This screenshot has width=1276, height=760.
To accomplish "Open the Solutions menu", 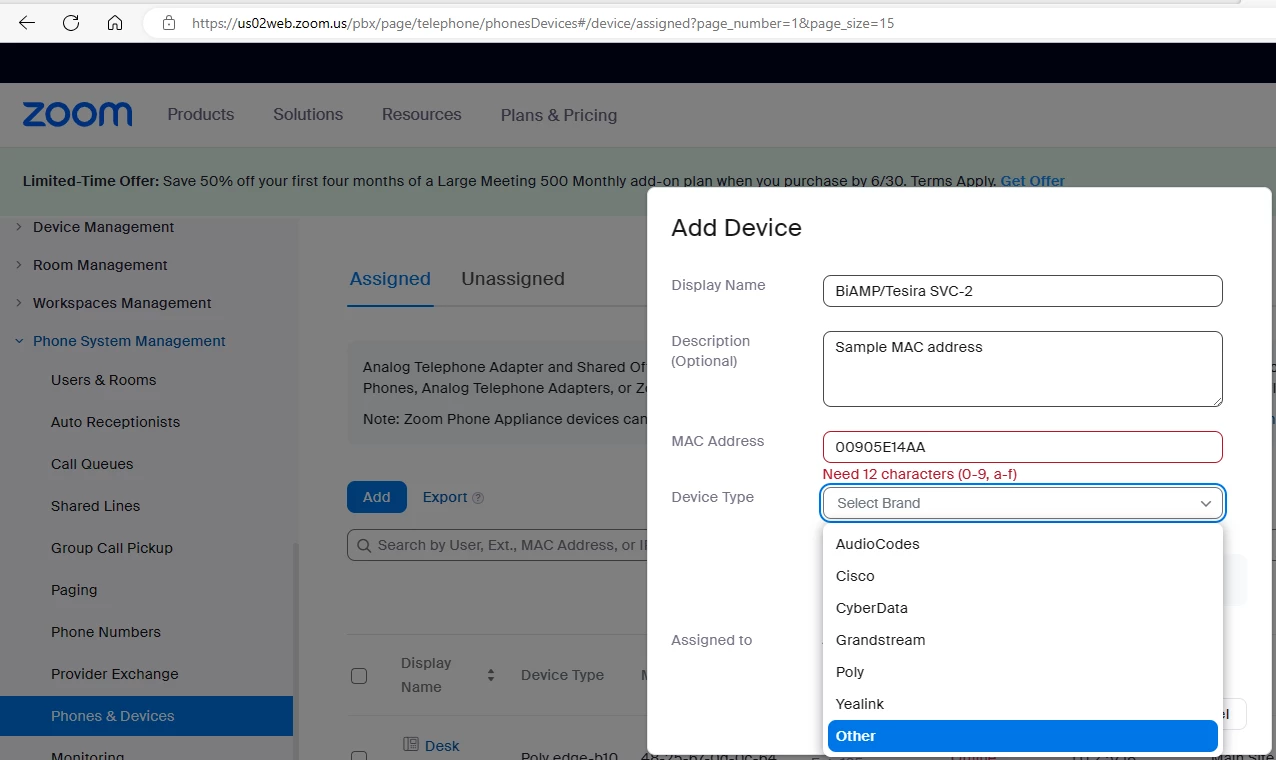I will [308, 114].
